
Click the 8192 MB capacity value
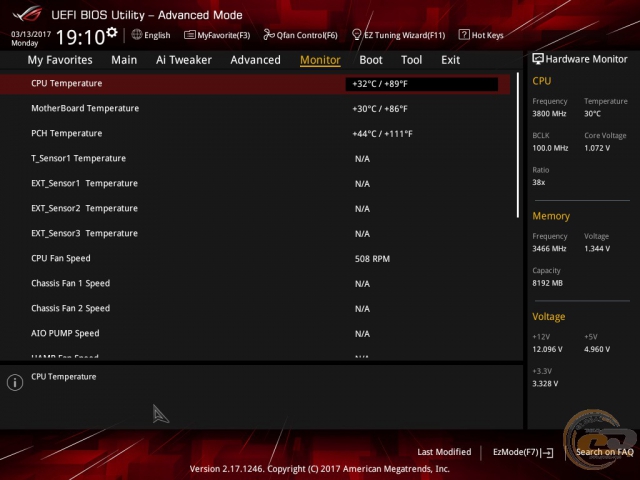547,283
